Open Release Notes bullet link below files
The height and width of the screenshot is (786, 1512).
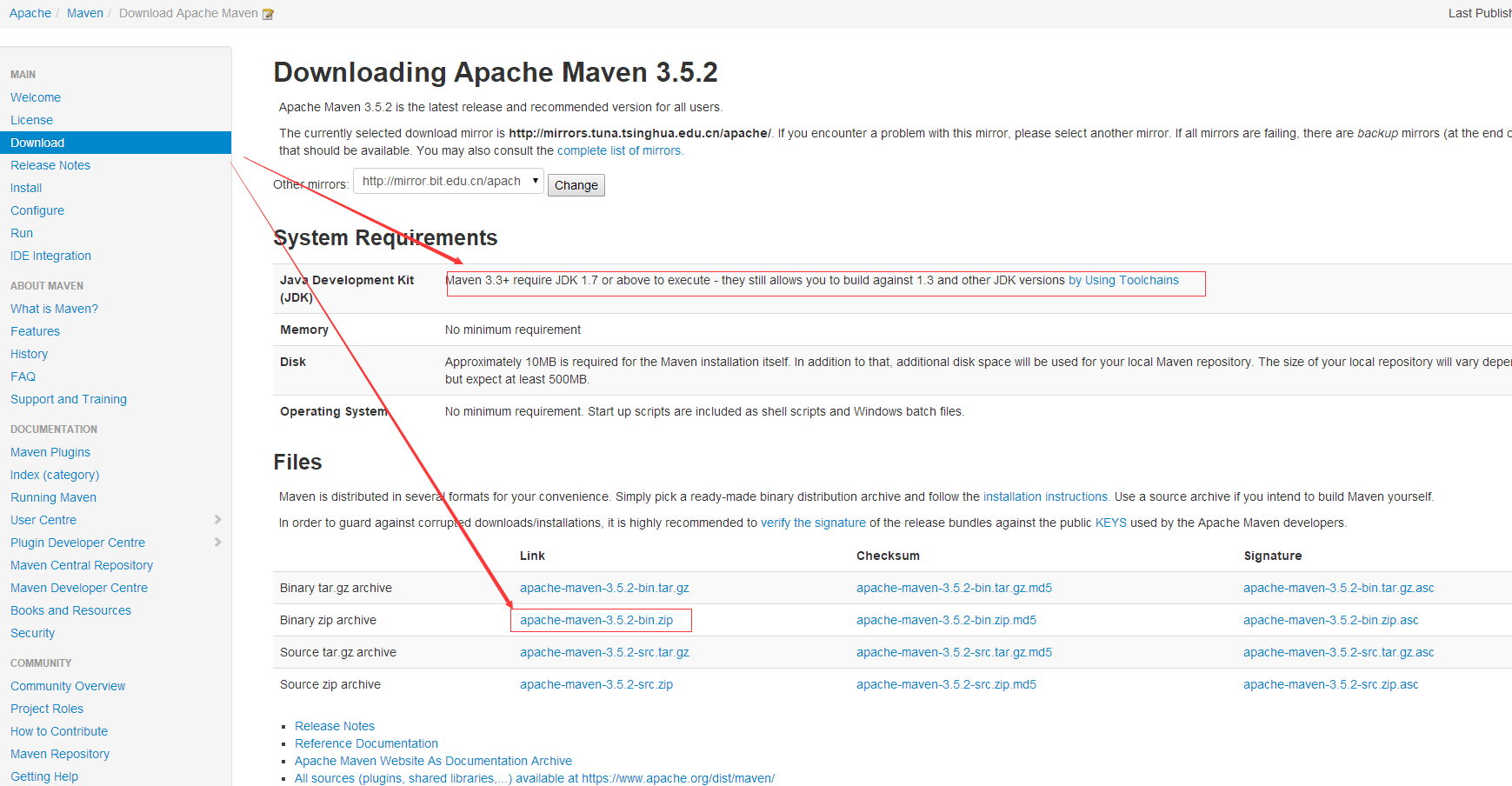coord(335,726)
